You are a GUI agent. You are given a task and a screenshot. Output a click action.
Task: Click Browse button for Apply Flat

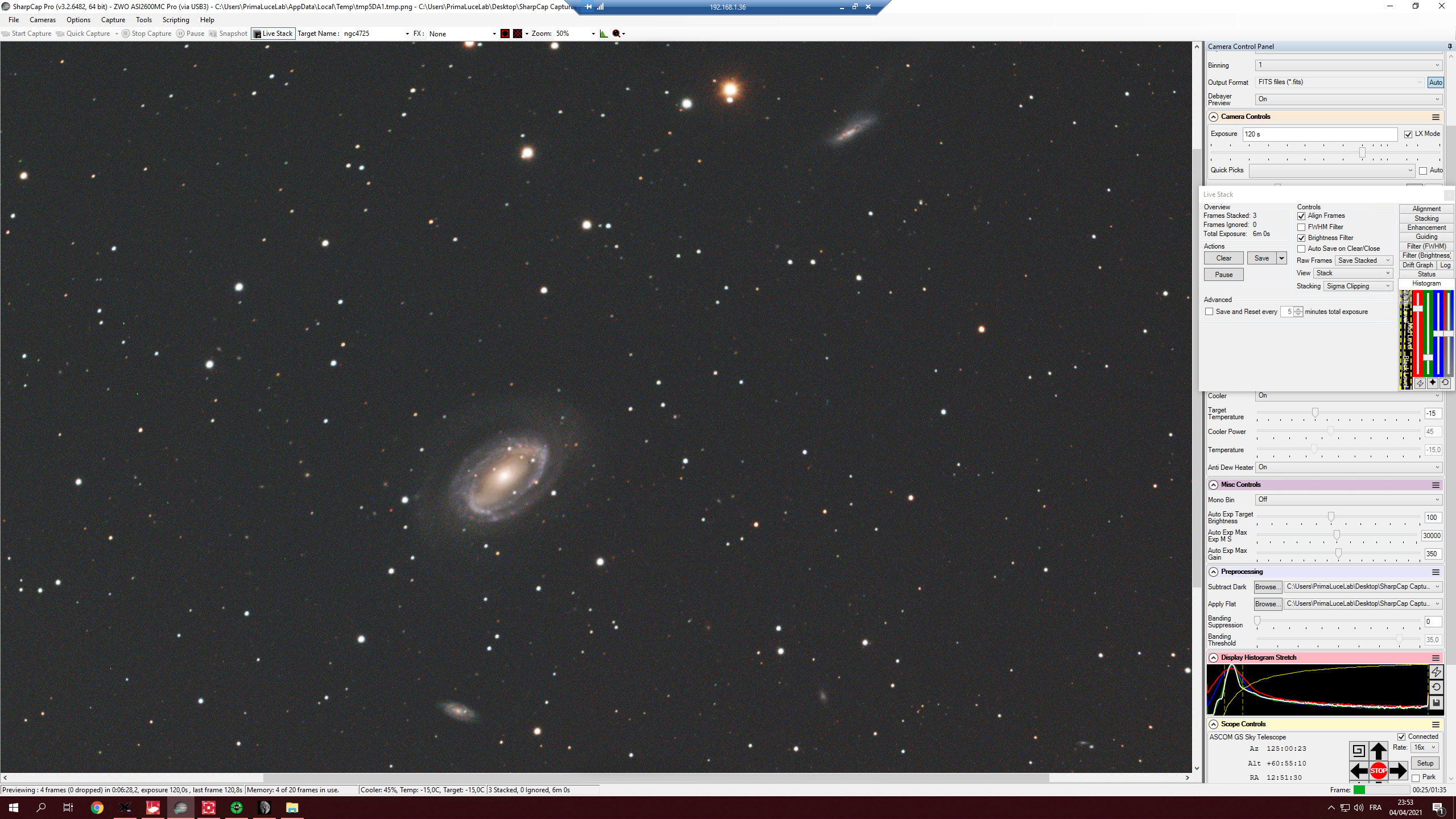[1268, 605]
